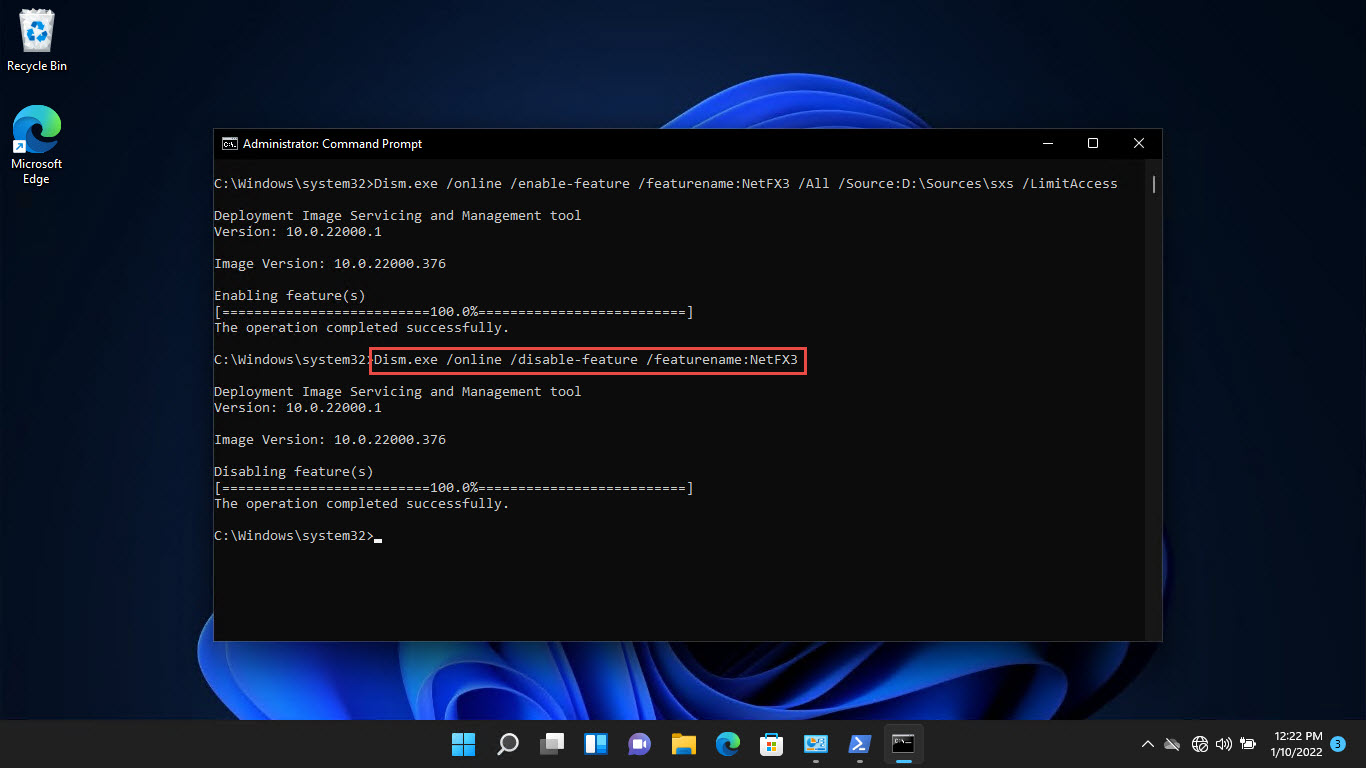Check battery status via the tray icon
Screen dimensions: 1366x768
[1247, 744]
